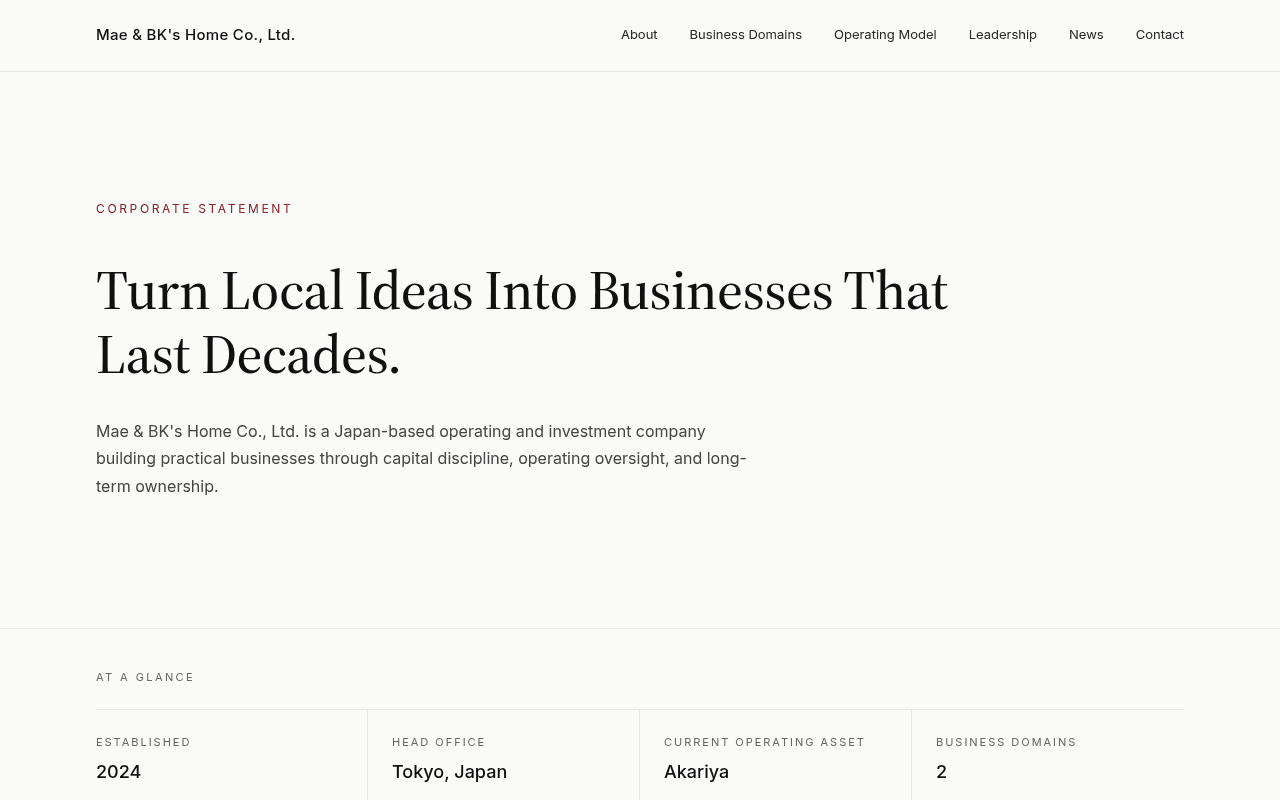The image size is (1280, 800).
Task: Click the headline "Turn Local Ideas Into Businesses"
Action: pyautogui.click(x=522, y=322)
